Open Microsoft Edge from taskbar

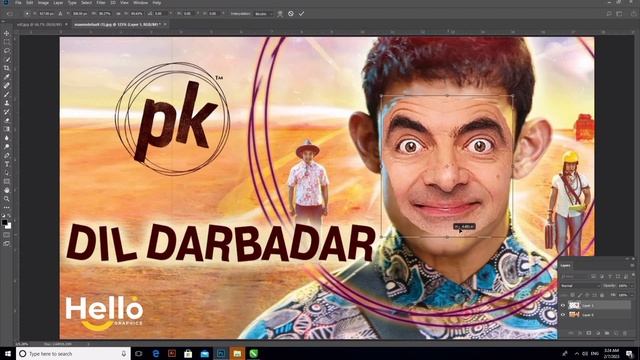(x=156, y=353)
